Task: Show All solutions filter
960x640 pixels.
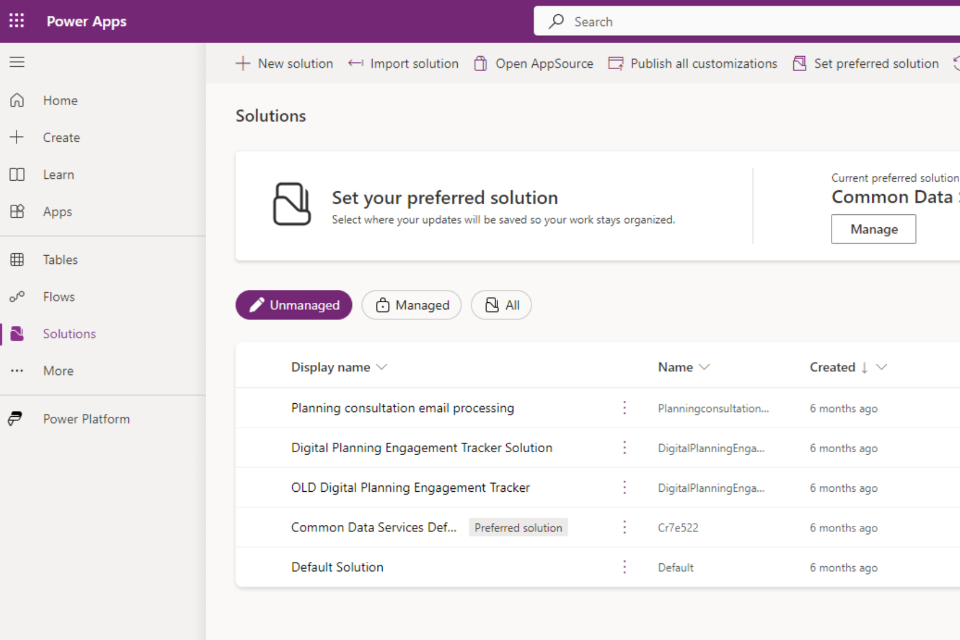Action: pyautogui.click(x=501, y=305)
